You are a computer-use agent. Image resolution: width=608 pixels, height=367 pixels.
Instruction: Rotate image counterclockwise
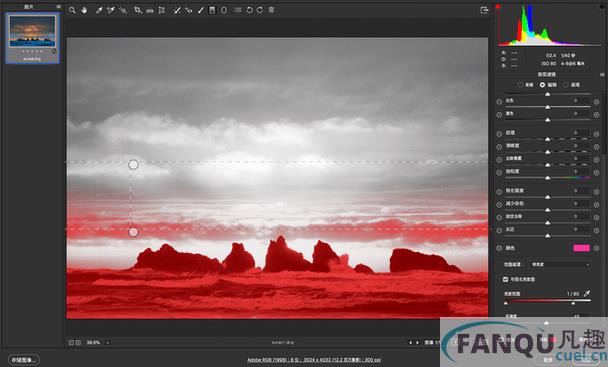click(x=249, y=10)
